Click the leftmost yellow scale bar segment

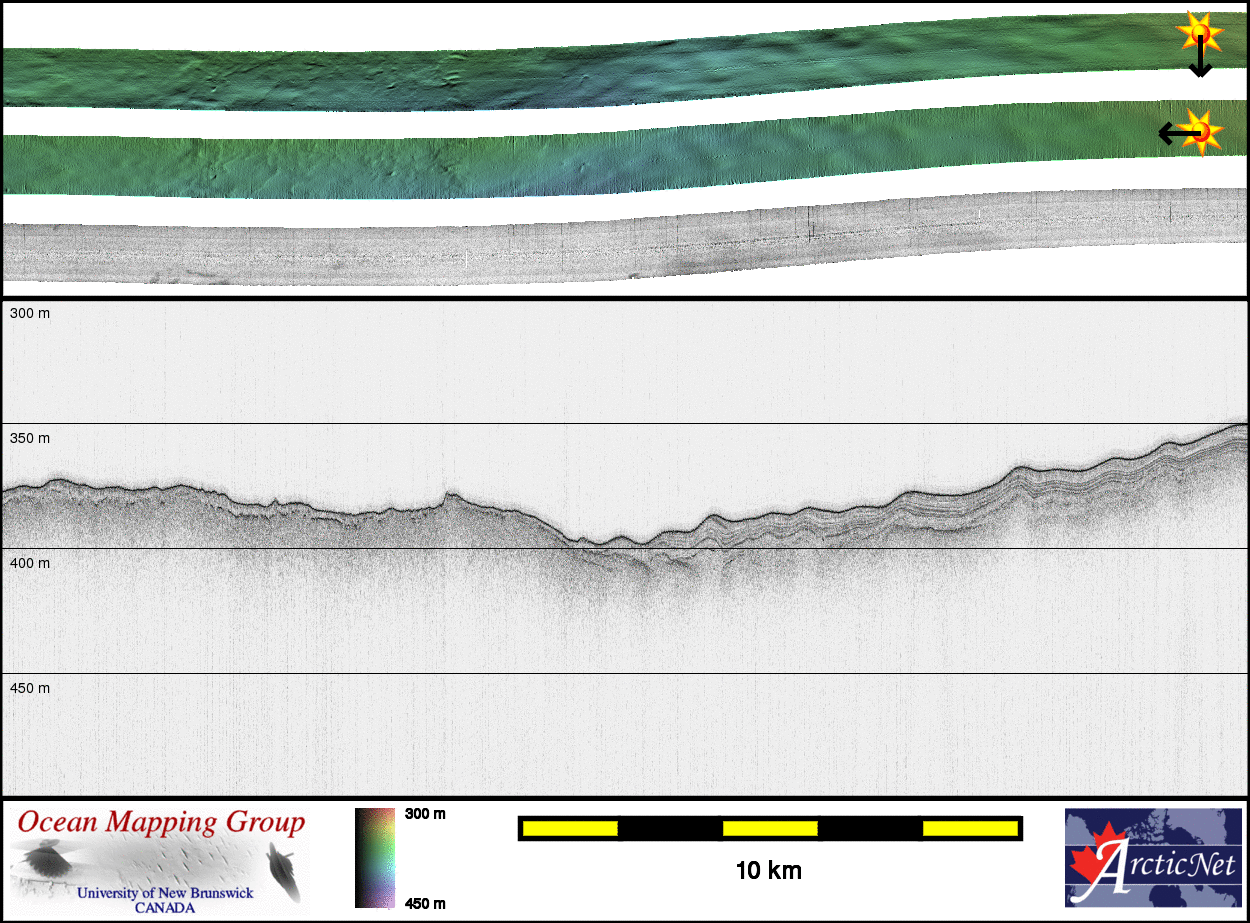point(570,828)
